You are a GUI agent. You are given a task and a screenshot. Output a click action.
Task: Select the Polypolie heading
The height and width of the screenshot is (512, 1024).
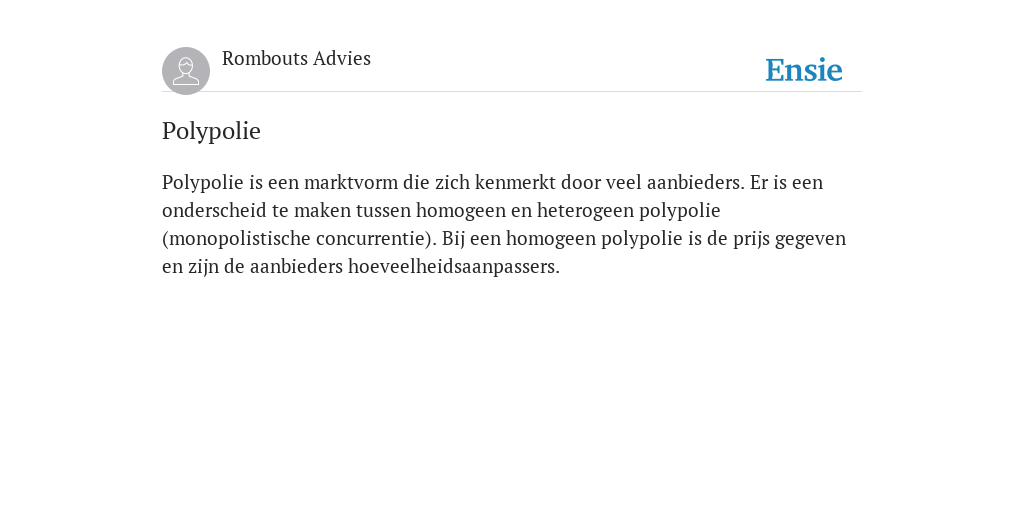(x=211, y=131)
